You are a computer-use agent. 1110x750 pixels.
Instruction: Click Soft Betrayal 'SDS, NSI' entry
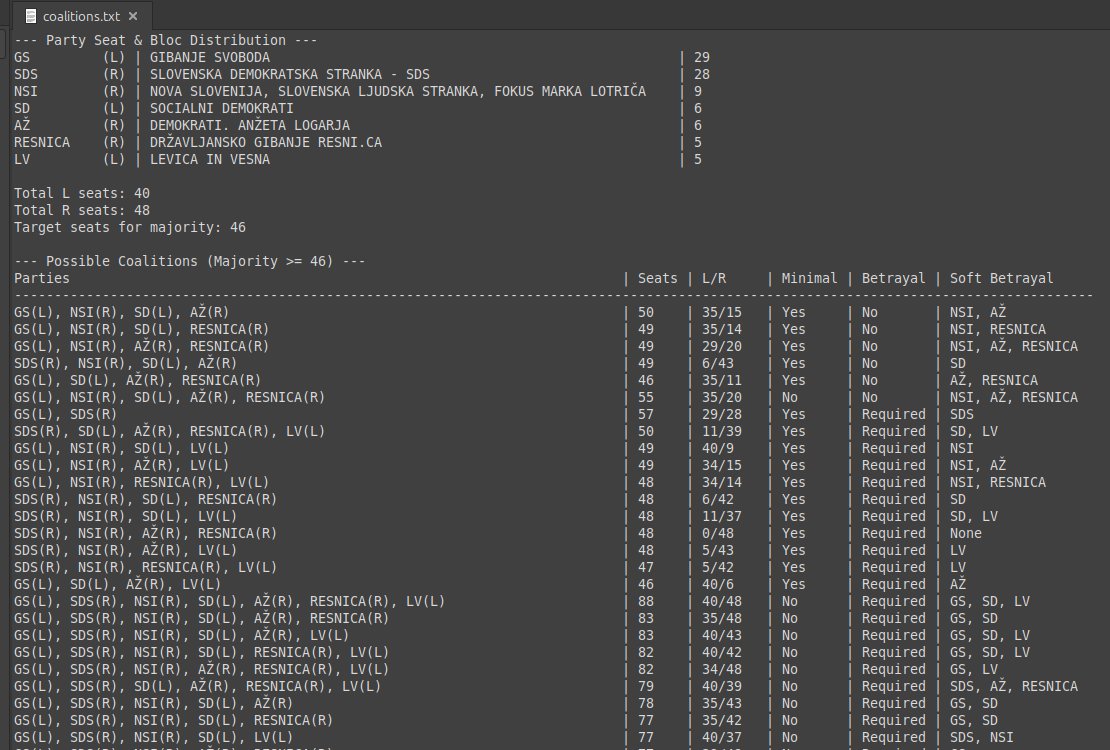coord(982,737)
